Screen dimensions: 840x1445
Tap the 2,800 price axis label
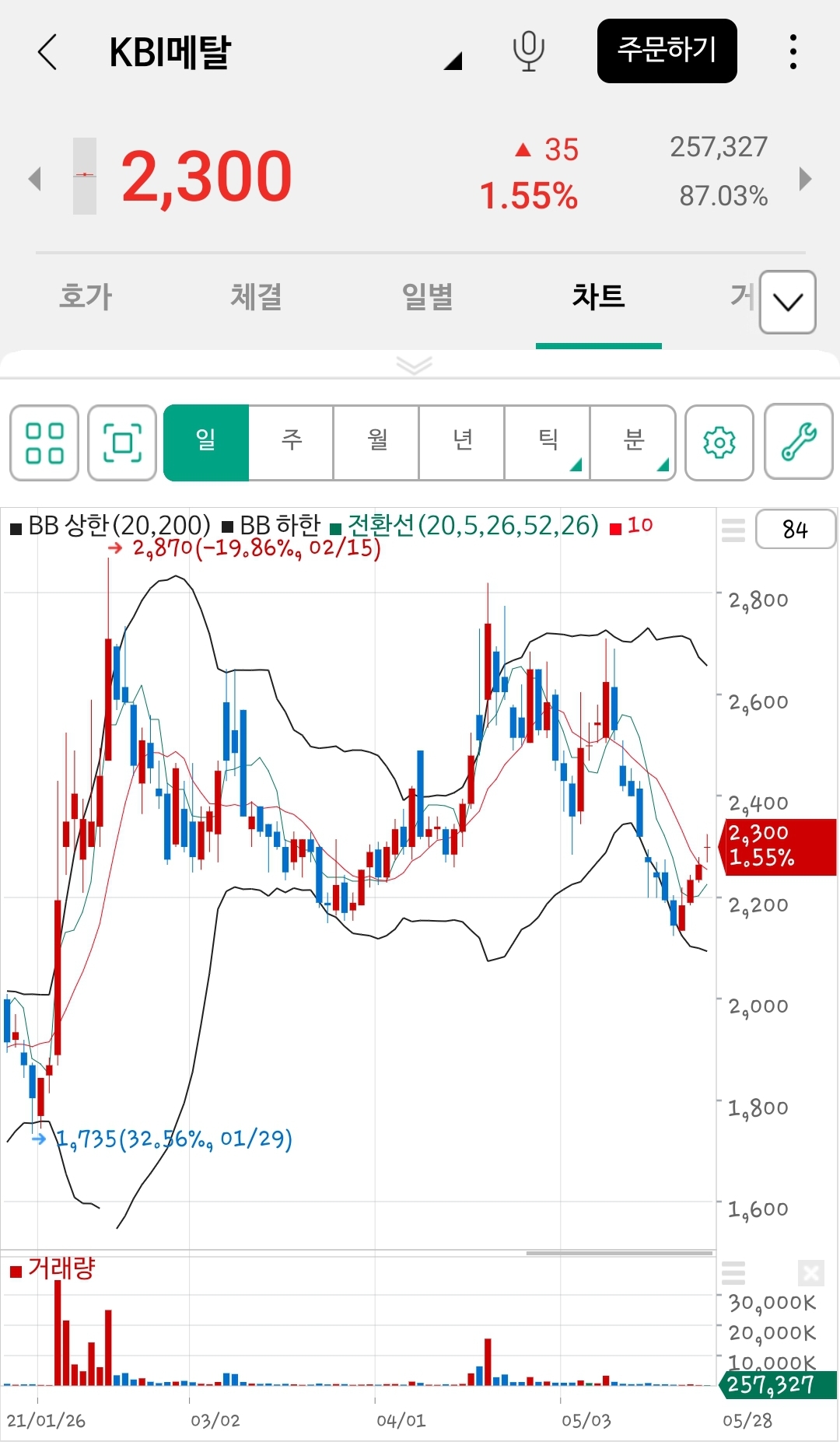(x=758, y=600)
